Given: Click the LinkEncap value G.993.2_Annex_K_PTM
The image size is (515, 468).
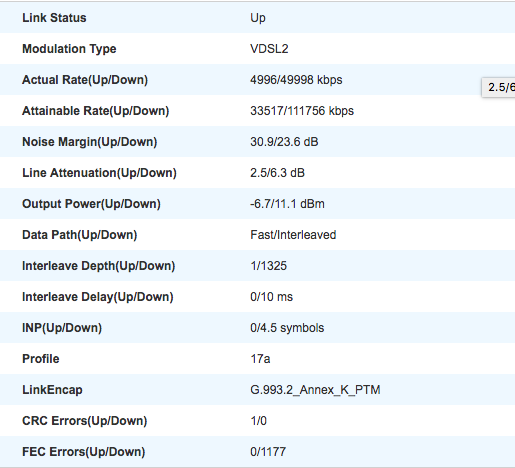Looking at the screenshot, I should click(x=315, y=390).
